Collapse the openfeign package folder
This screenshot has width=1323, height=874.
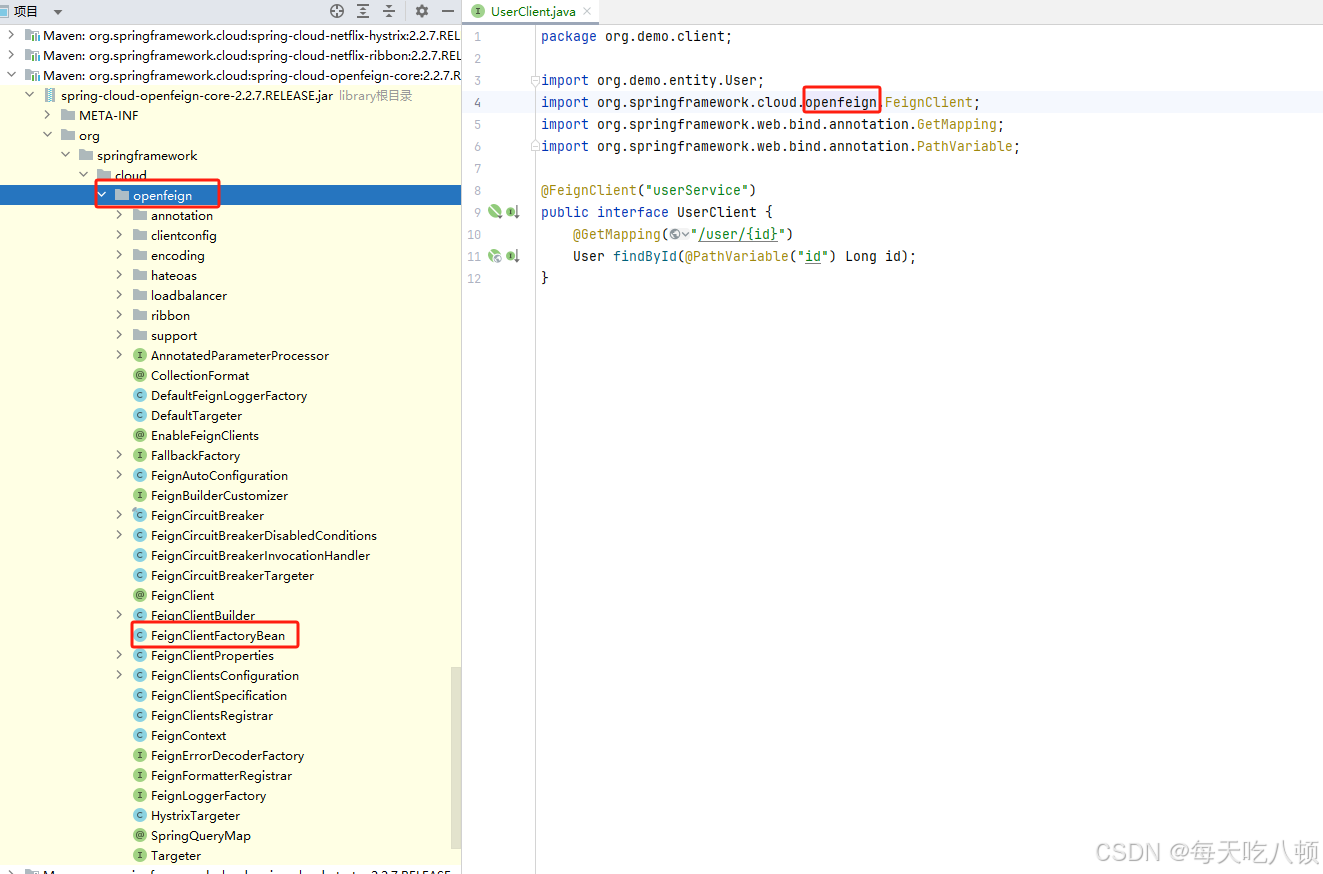pyautogui.click(x=102, y=195)
